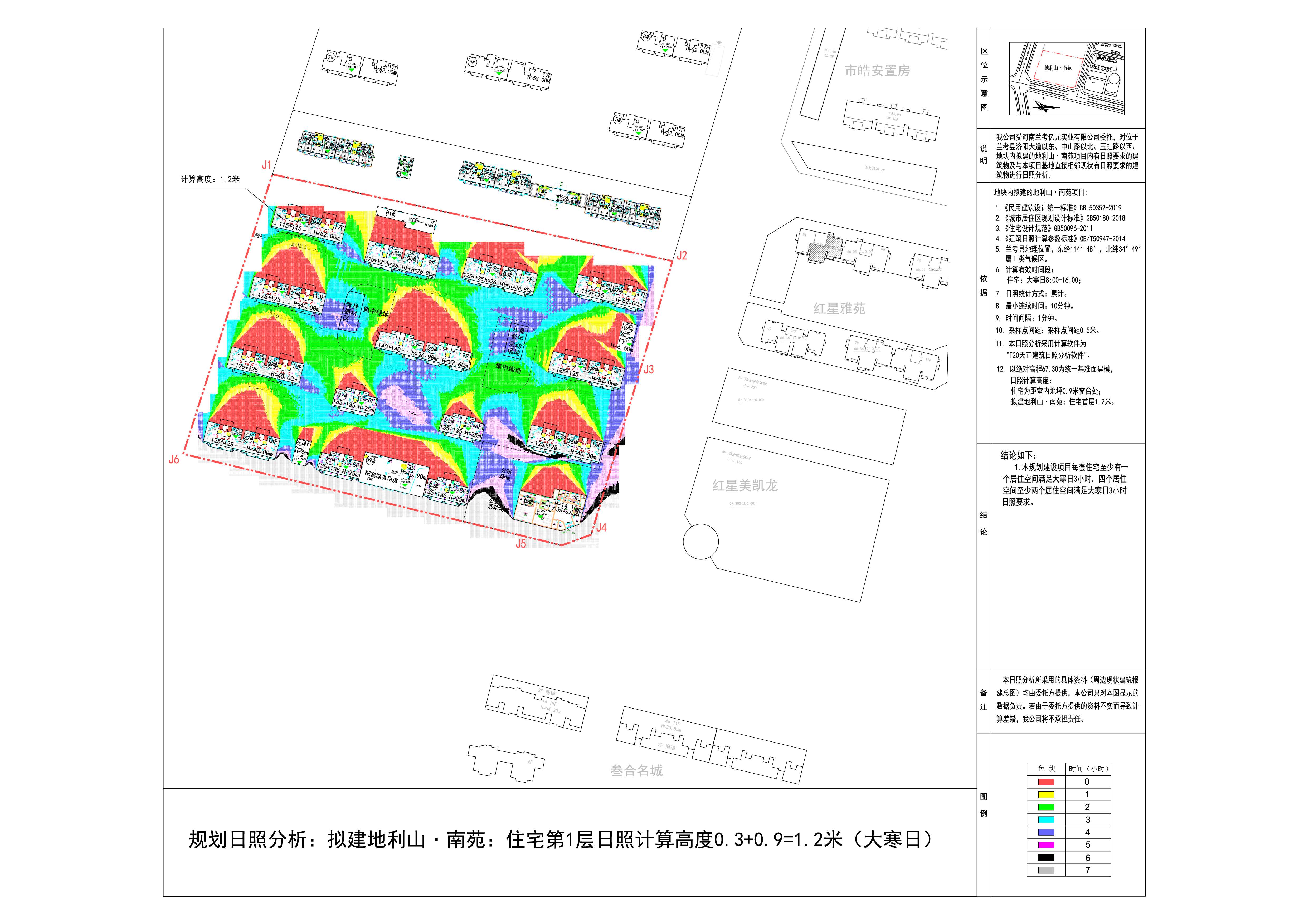Click the 市皓安置房 label
Image resolution: width=1309 pixels, height=924 pixels.
[877, 71]
